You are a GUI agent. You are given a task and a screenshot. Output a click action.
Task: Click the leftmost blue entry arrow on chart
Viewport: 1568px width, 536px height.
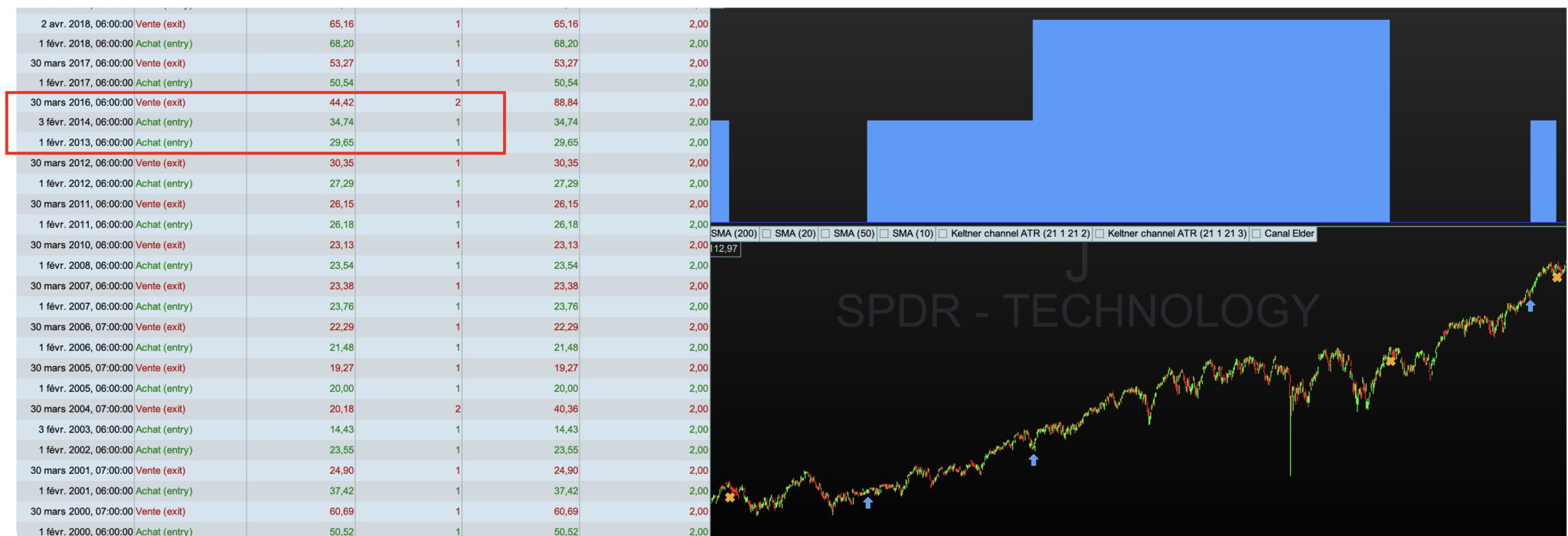(x=867, y=503)
